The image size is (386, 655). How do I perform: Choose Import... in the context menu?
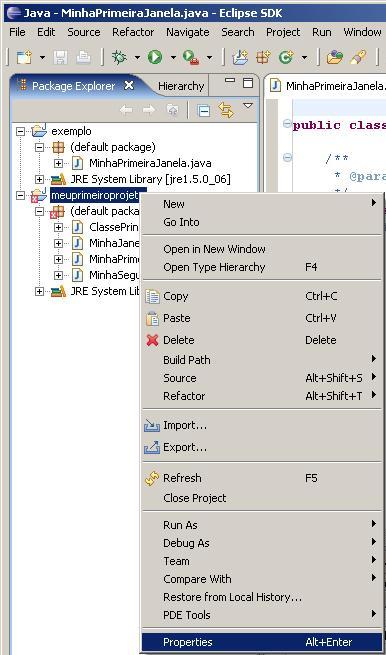262,426
